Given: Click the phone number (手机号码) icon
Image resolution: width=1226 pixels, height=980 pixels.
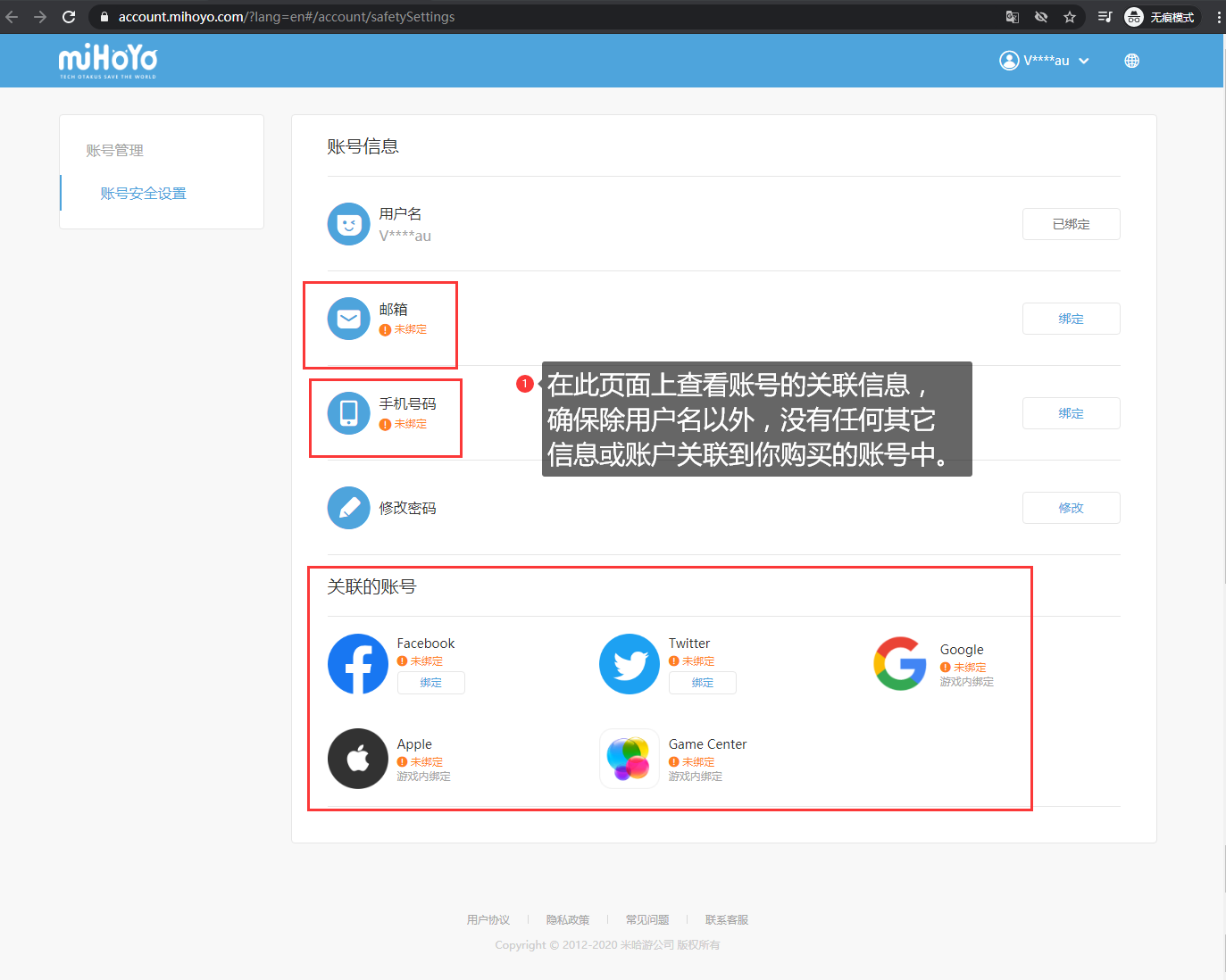Looking at the screenshot, I should click(348, 413).
